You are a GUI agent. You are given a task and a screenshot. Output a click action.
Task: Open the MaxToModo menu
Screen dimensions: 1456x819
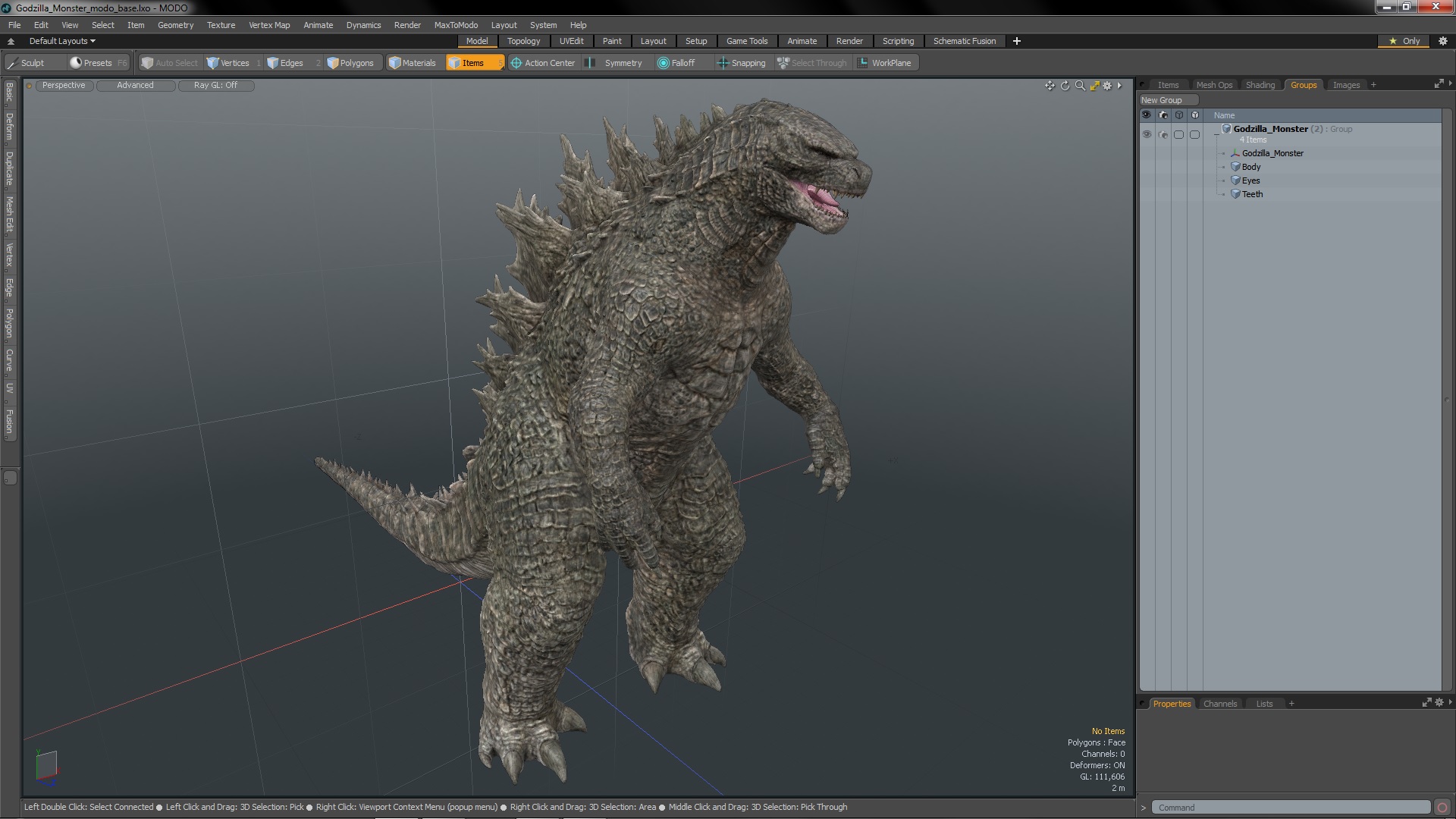point(456,25)
